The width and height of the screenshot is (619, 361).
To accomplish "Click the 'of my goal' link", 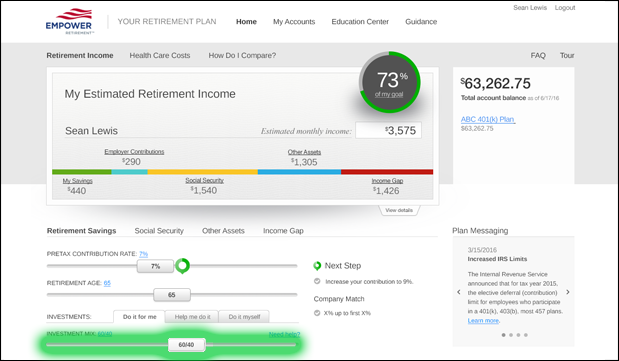I will [x=389, y=94].
